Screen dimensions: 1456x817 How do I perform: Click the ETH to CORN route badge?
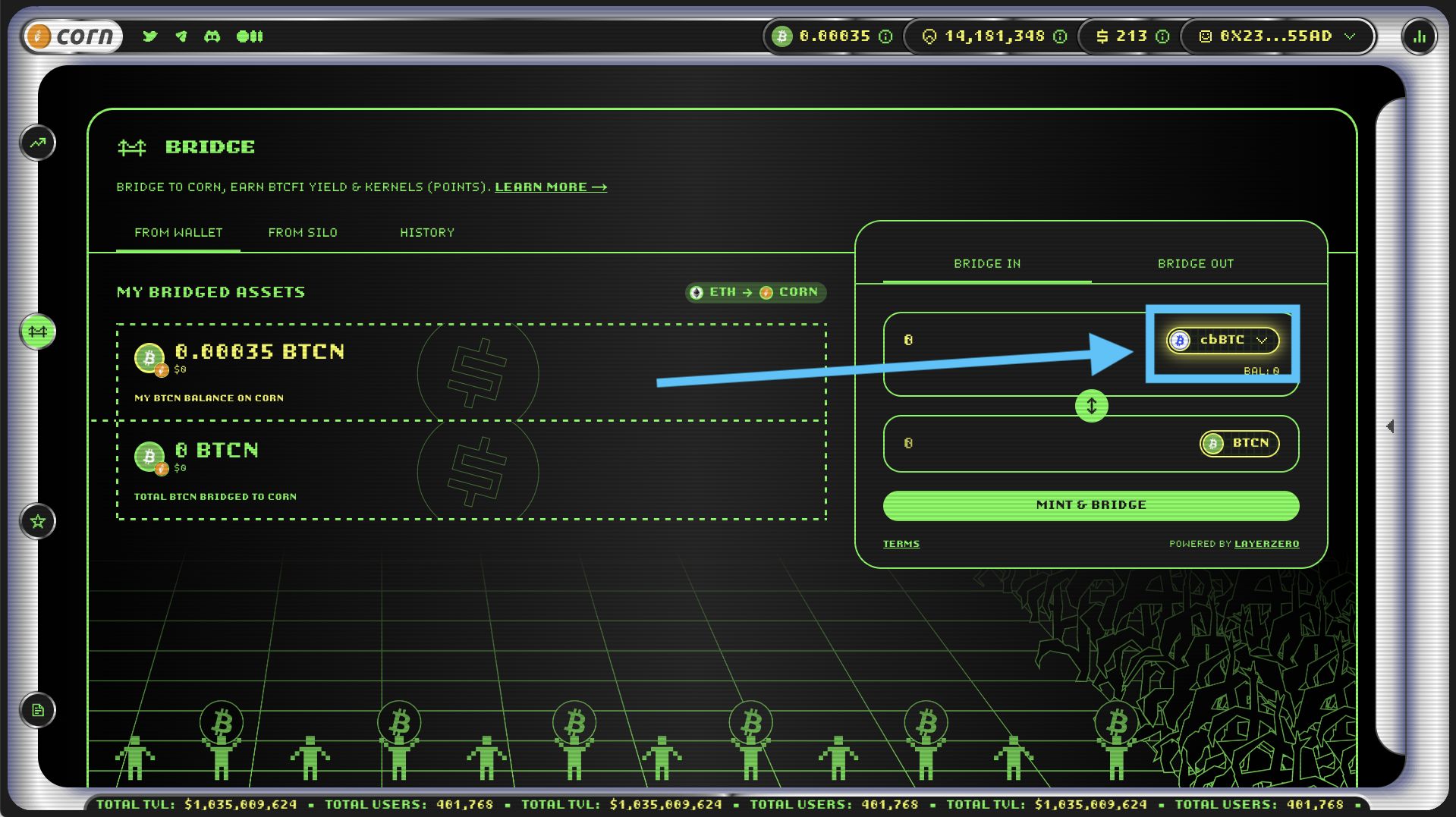click(756, 292)
